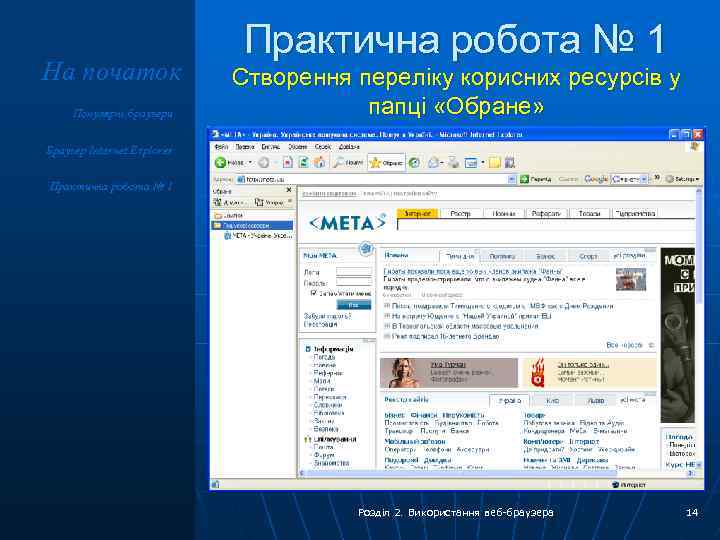Click the grey Forward arrow button
This screenshot has width=720, height=540.
pyautogui.click(x=264, y=163)
